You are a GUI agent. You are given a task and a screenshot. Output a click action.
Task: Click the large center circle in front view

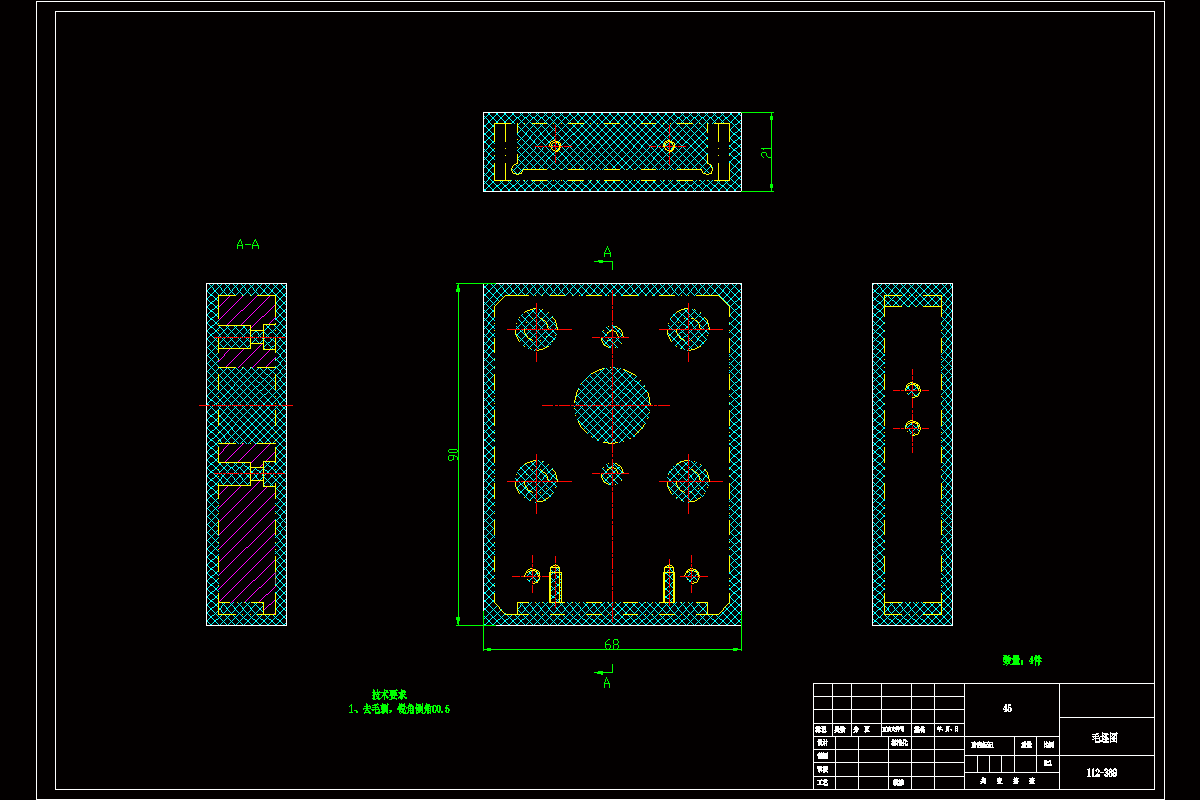(x=612, y=405)
